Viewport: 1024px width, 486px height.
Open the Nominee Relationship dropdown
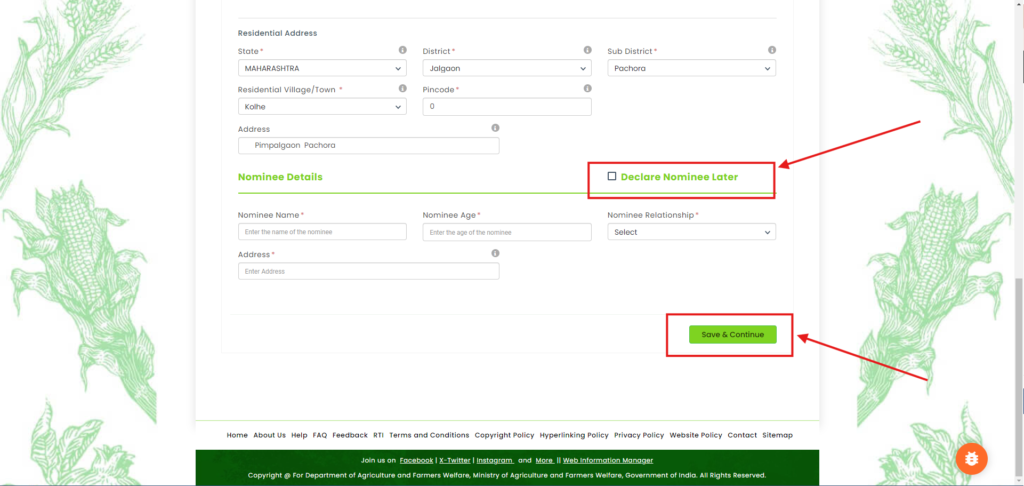click(x=691, y=232)
